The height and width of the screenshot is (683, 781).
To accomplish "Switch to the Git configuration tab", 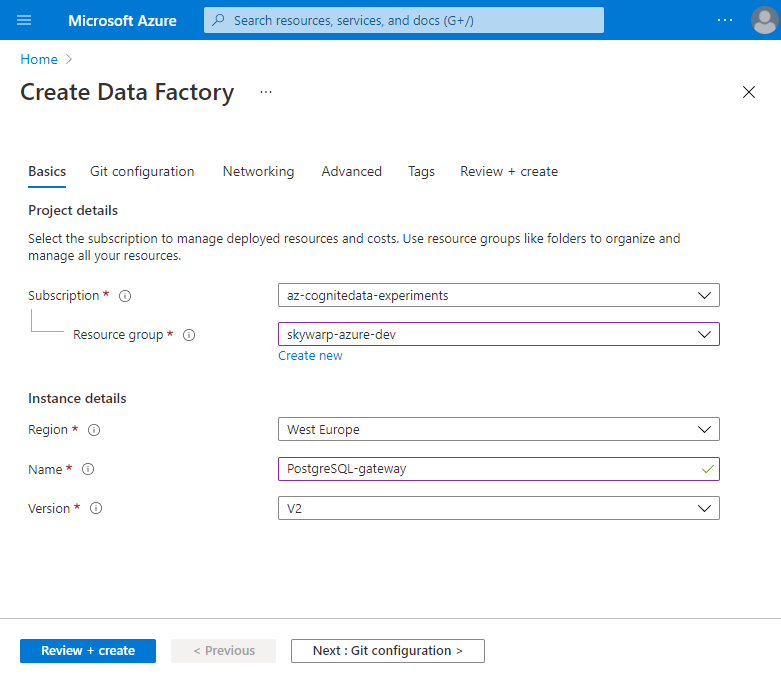I will pyautogui.click(x=142, y=171).
